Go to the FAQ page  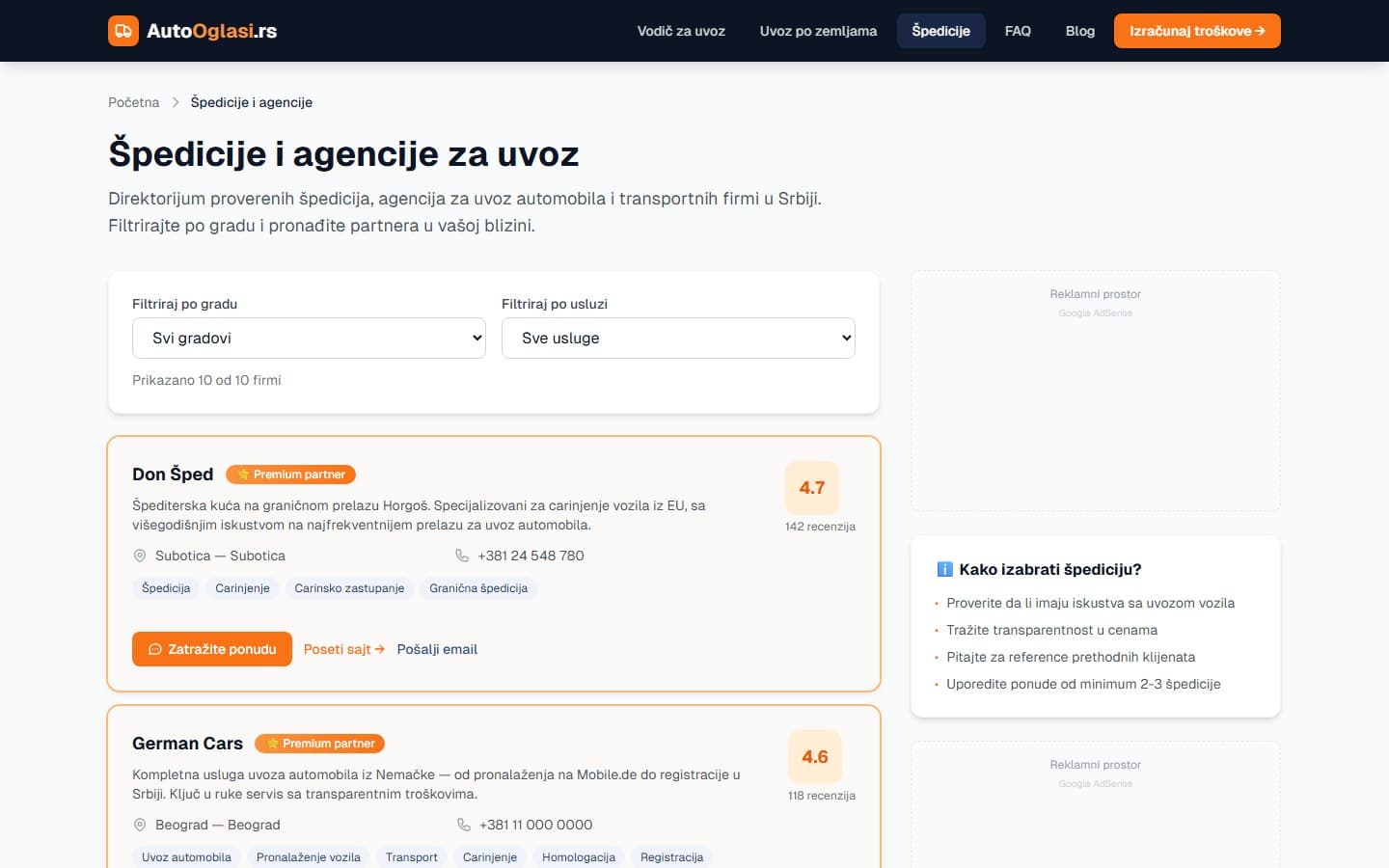[1018, 31]
